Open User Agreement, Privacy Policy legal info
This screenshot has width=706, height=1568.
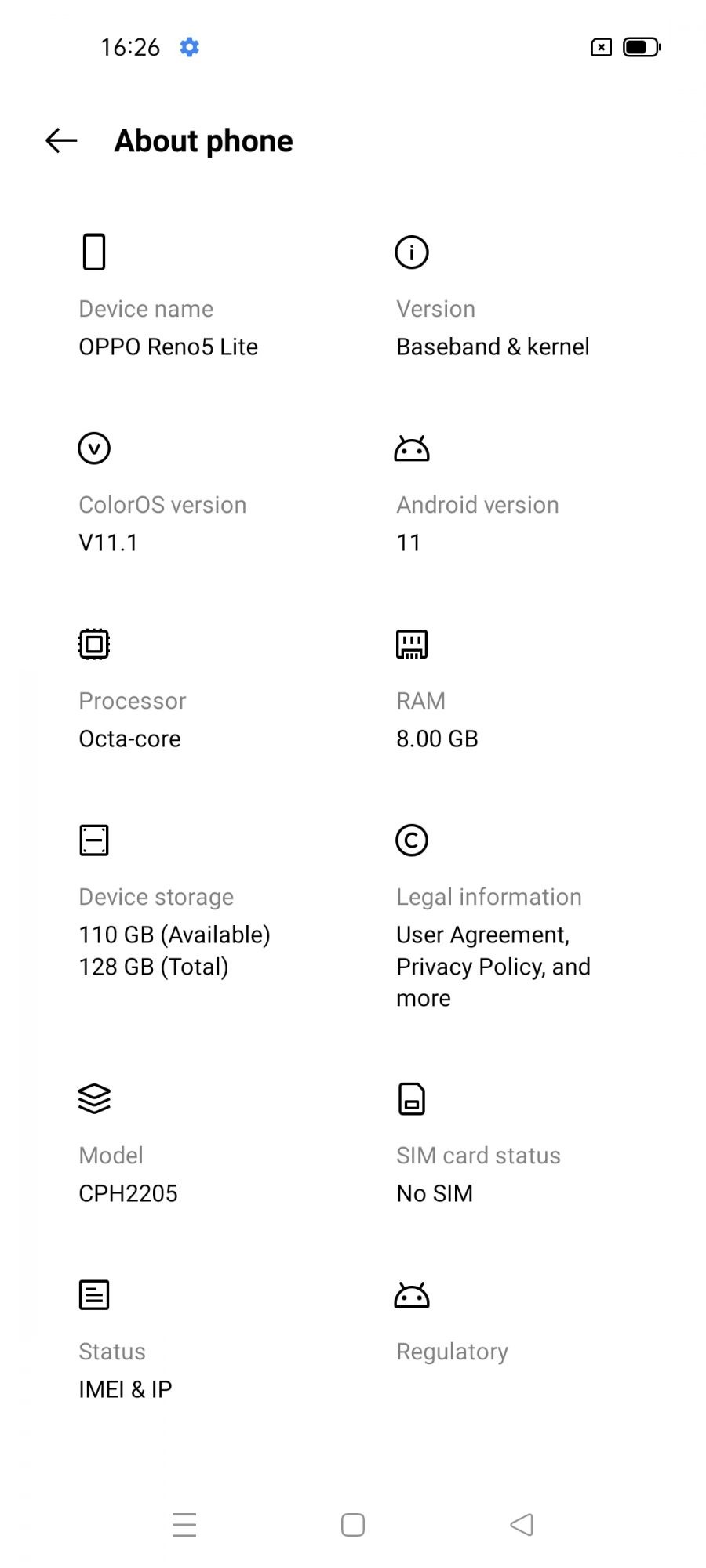493,966
